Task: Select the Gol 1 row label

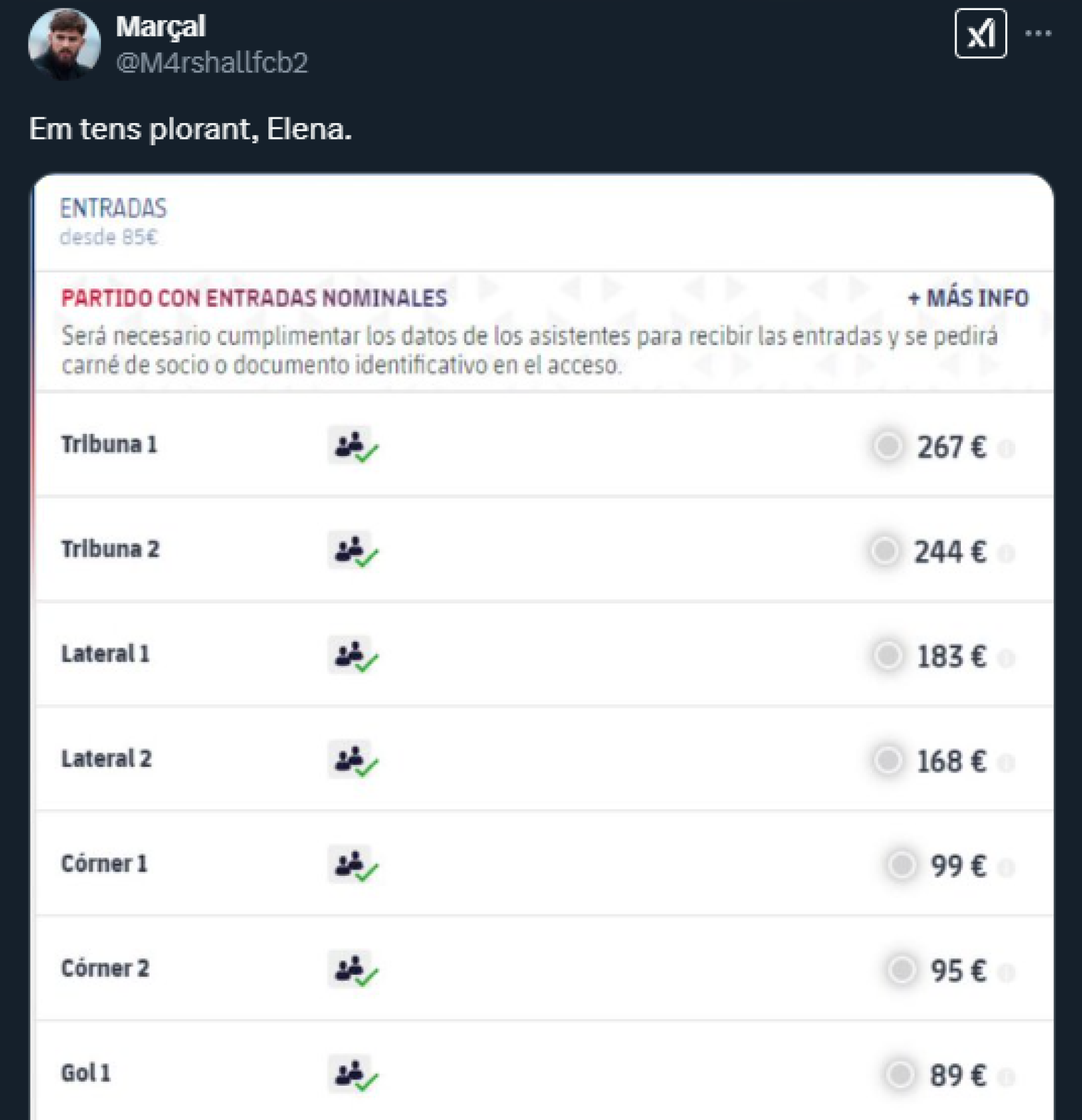Action: (x=86, y=1073)
